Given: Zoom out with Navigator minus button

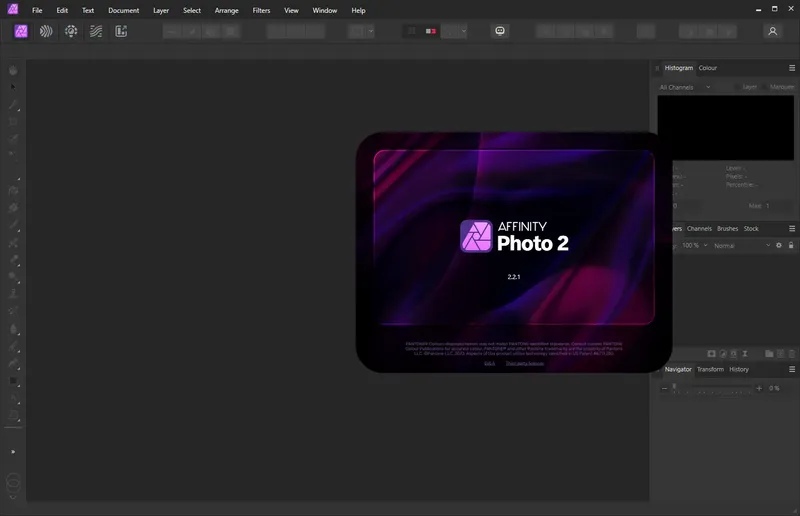Looking at the screenshot, I should click(664, 388).
